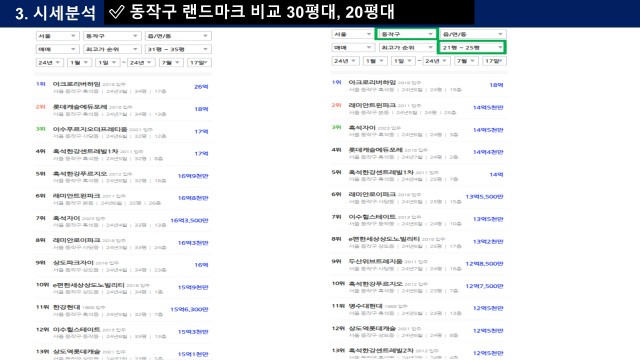Click the 15억6,300만 price value
The width and height of the screenshot is (640, 360).
(189, 309)
